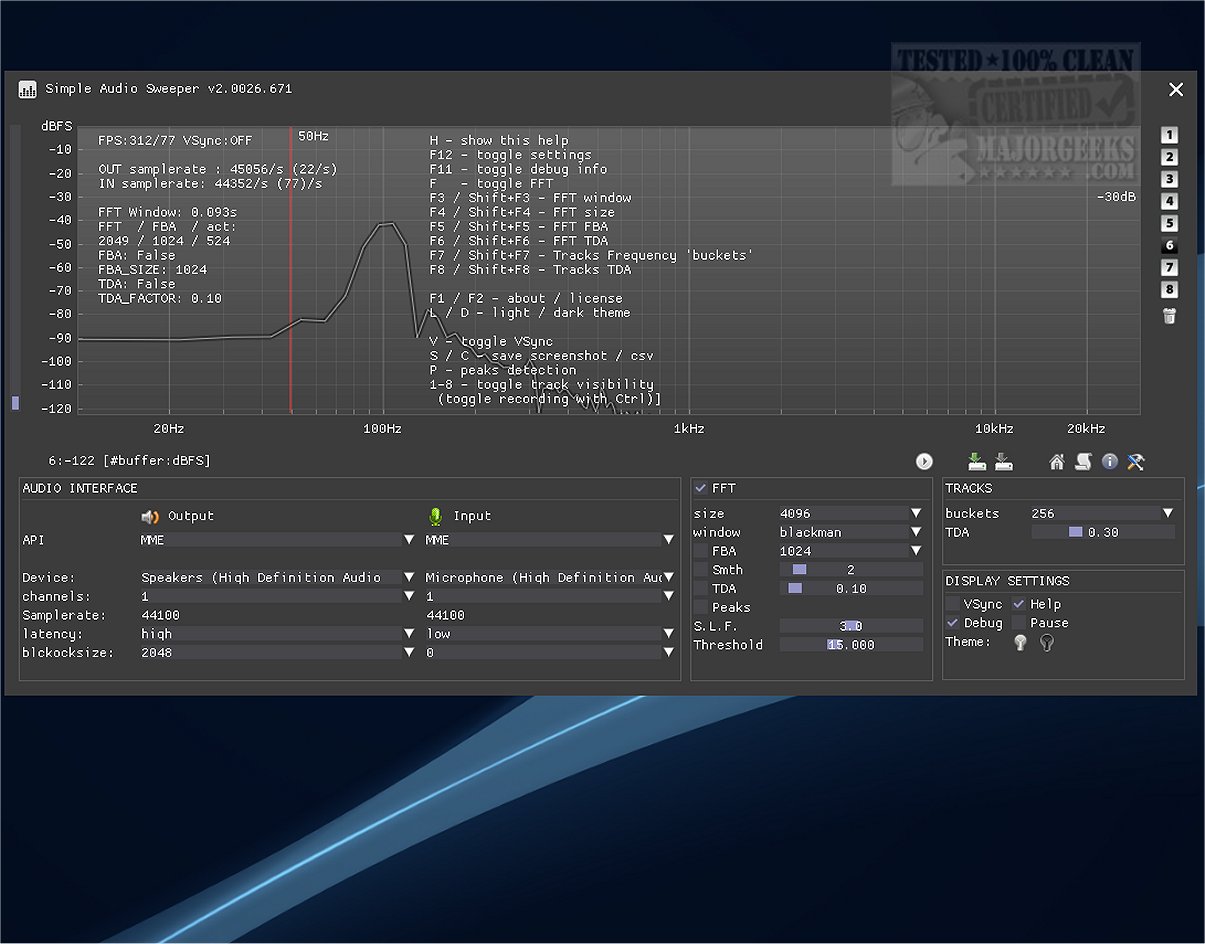Click the Tracks TDA slider
The height and width of the screenshot is (944, 1205).
[x=1102, y=532]
